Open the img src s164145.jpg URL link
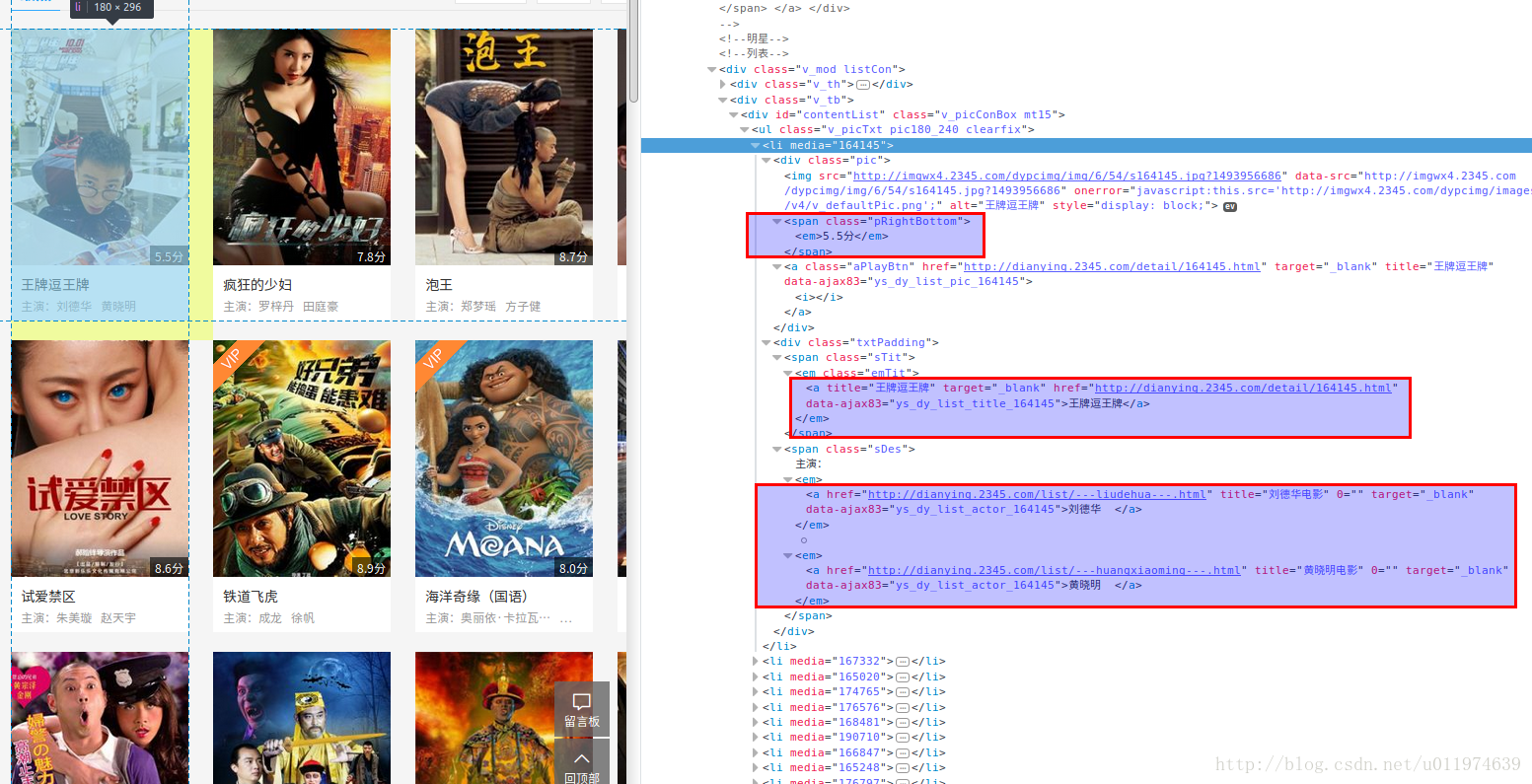The image size is (1532, 784). pyautogui.click(x=1067, y=176)
